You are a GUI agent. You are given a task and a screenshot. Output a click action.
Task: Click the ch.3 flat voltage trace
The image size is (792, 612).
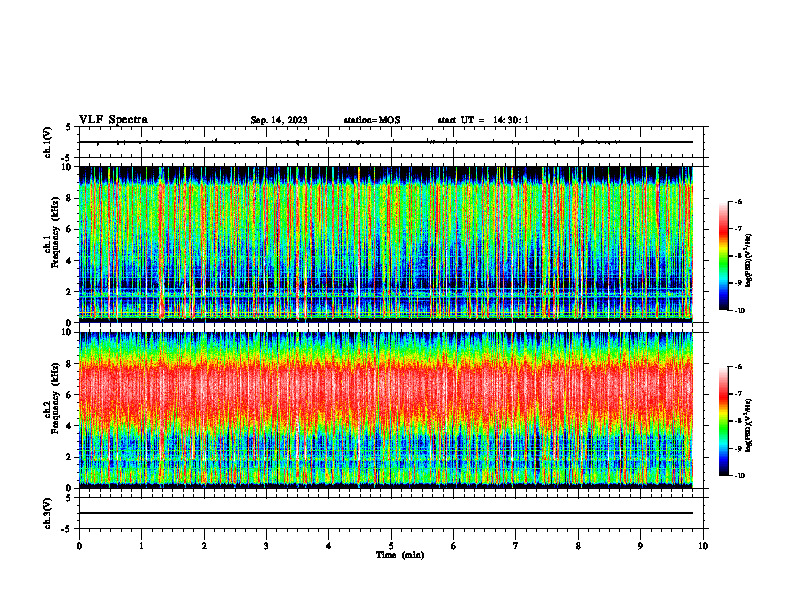pos(386,513)
